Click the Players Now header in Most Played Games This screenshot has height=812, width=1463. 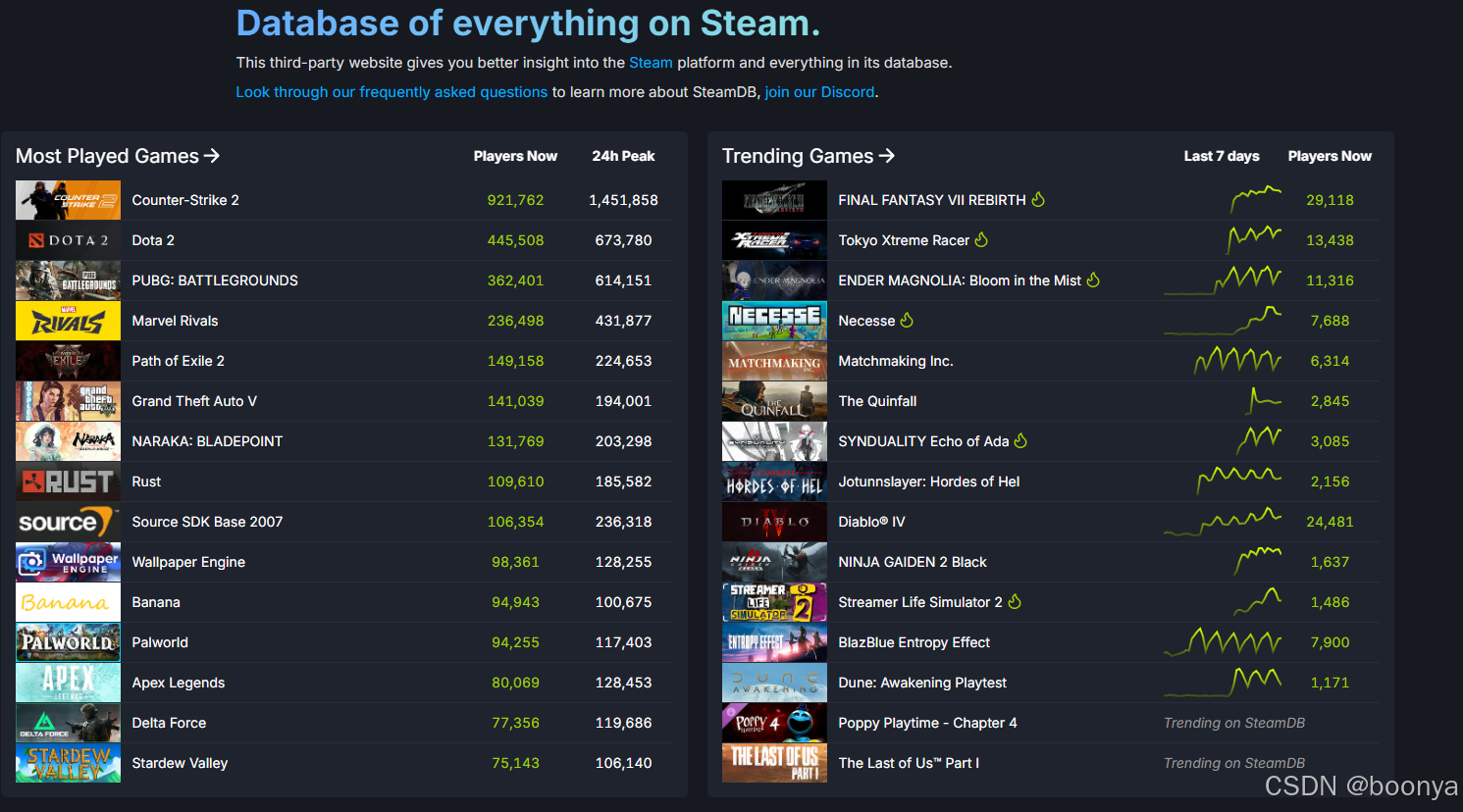pos(515,156)
